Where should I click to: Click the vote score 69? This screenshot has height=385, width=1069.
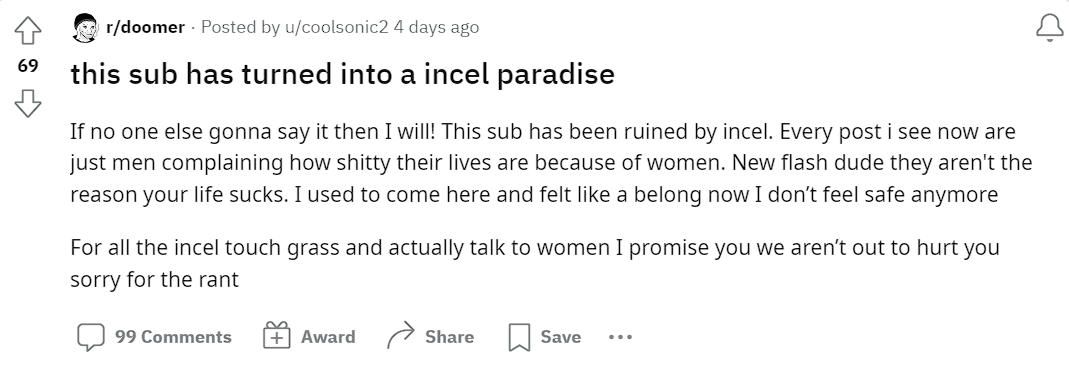[28, 66]
